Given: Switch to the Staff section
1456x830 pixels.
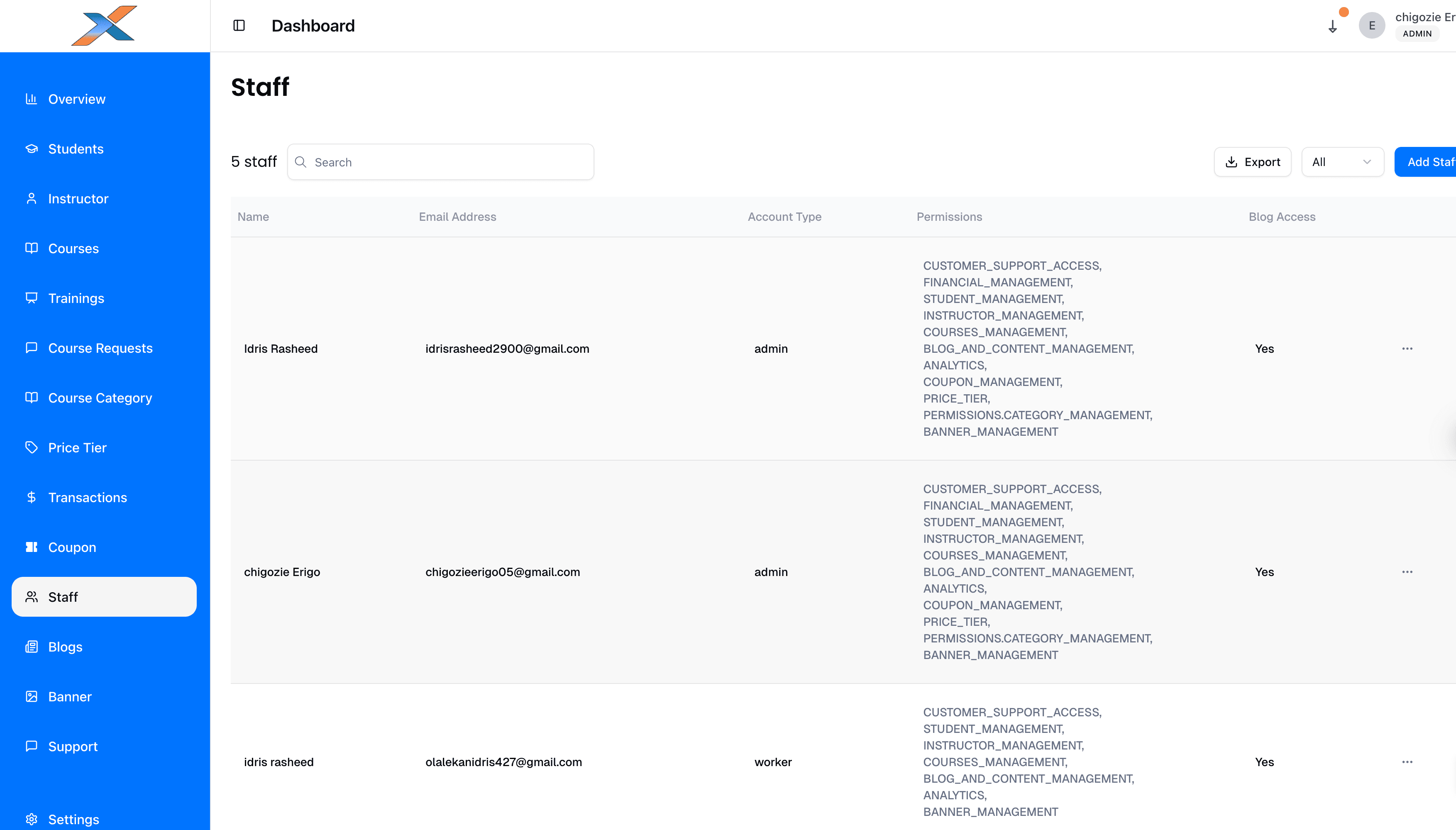Looking at the screenshot, I should coord(63,597).
